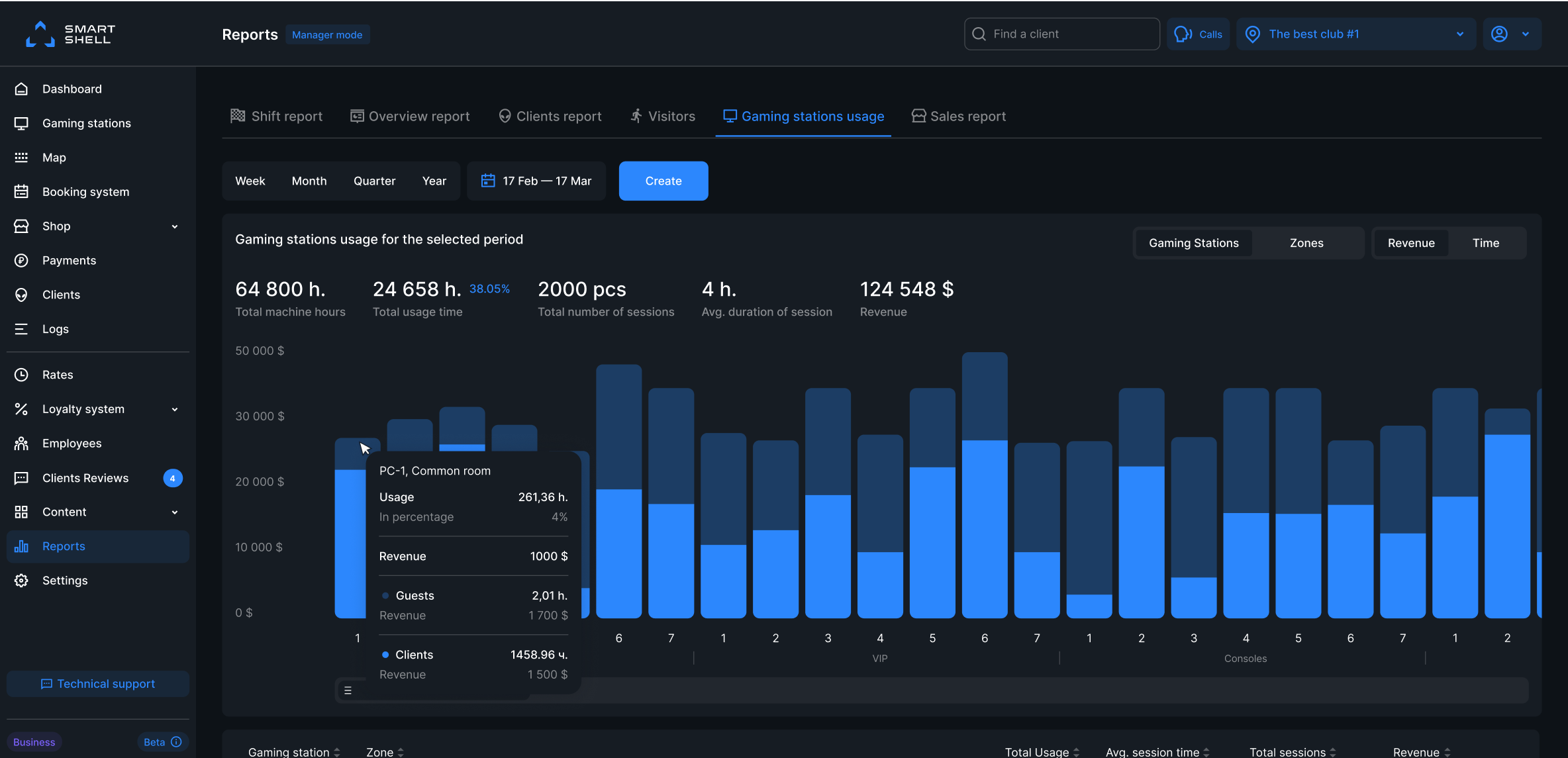
Task: Open the club selector dropdown
Action: coord(1355,34)
